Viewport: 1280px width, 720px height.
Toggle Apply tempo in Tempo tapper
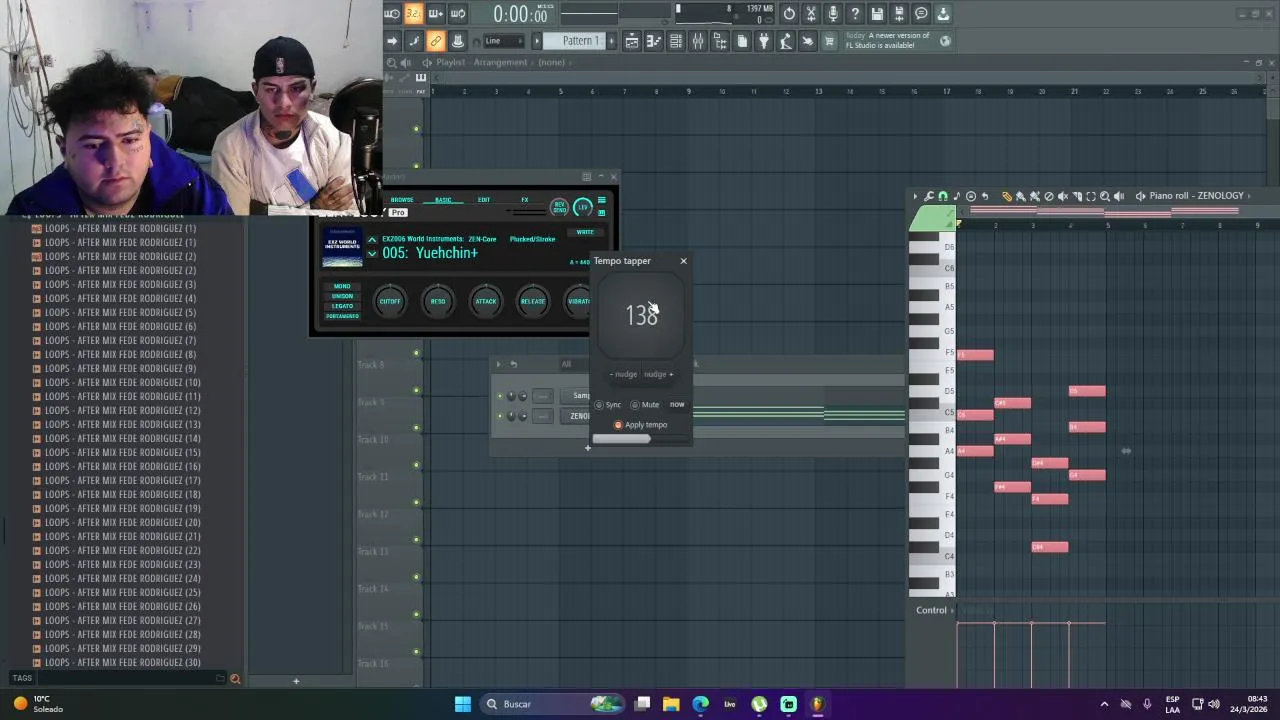pos(640,425)
